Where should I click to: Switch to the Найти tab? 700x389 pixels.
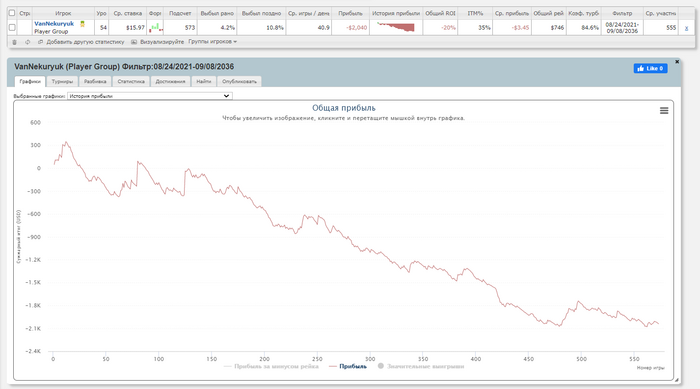point(204,81)
